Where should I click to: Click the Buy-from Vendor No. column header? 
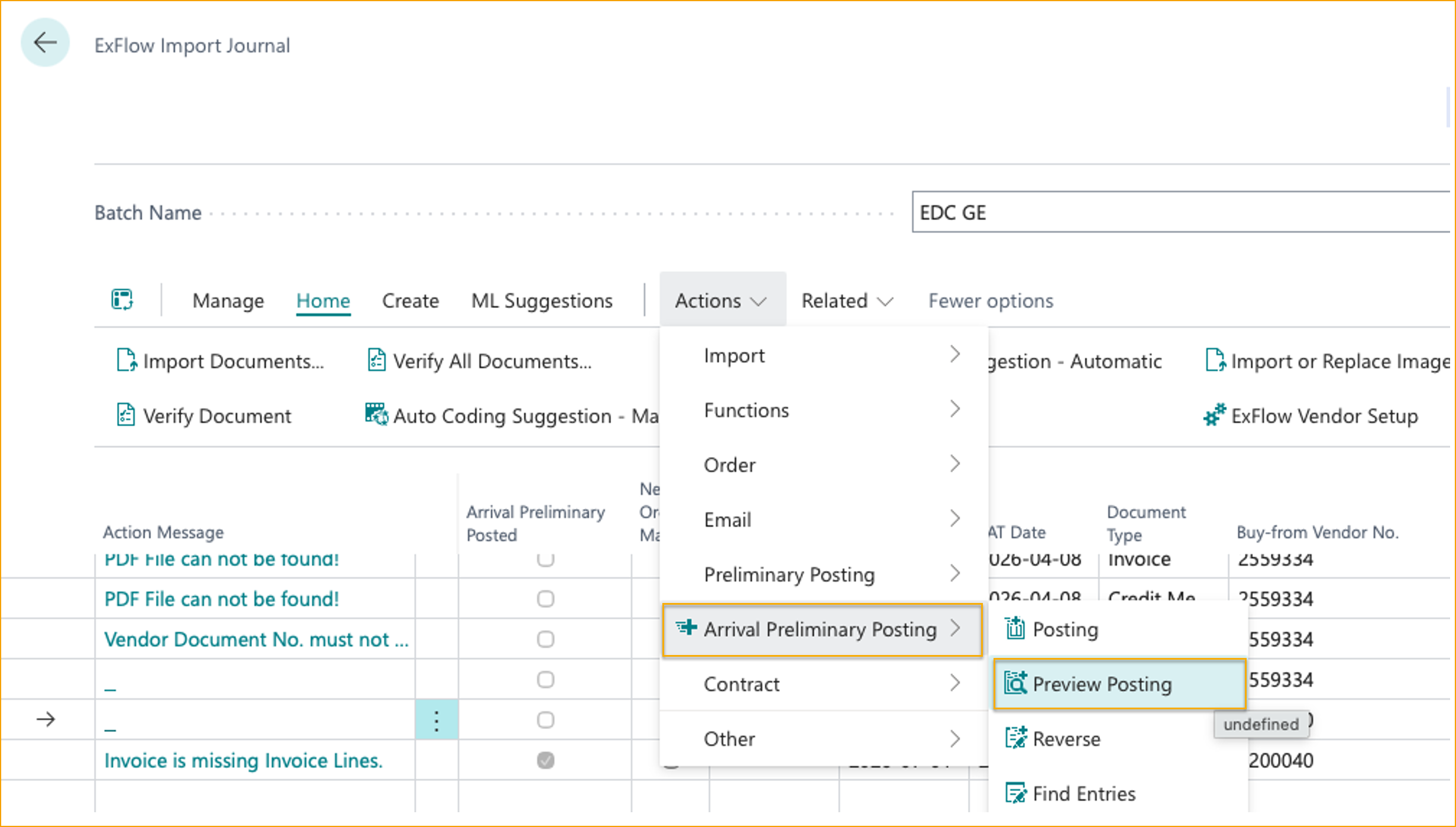pyautogui.click(x=1318, y=532)
